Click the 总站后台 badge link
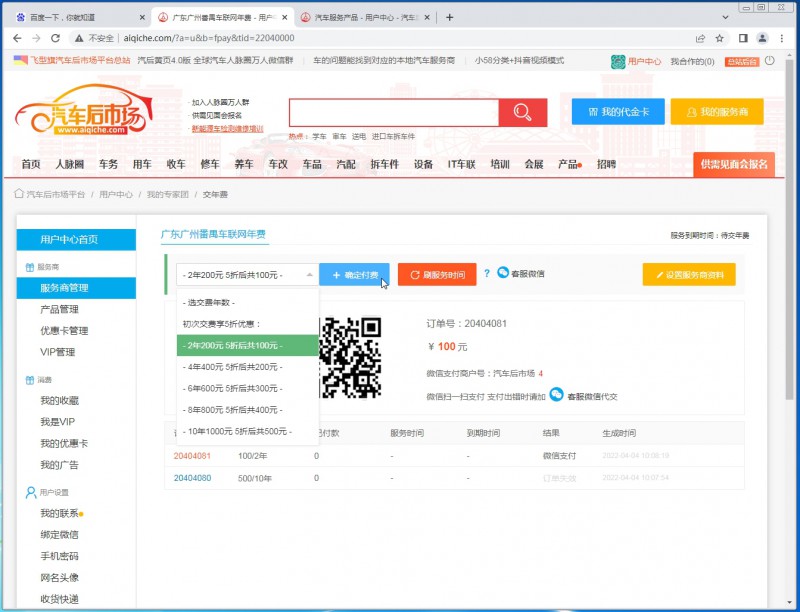 click(x=742, y=62)
